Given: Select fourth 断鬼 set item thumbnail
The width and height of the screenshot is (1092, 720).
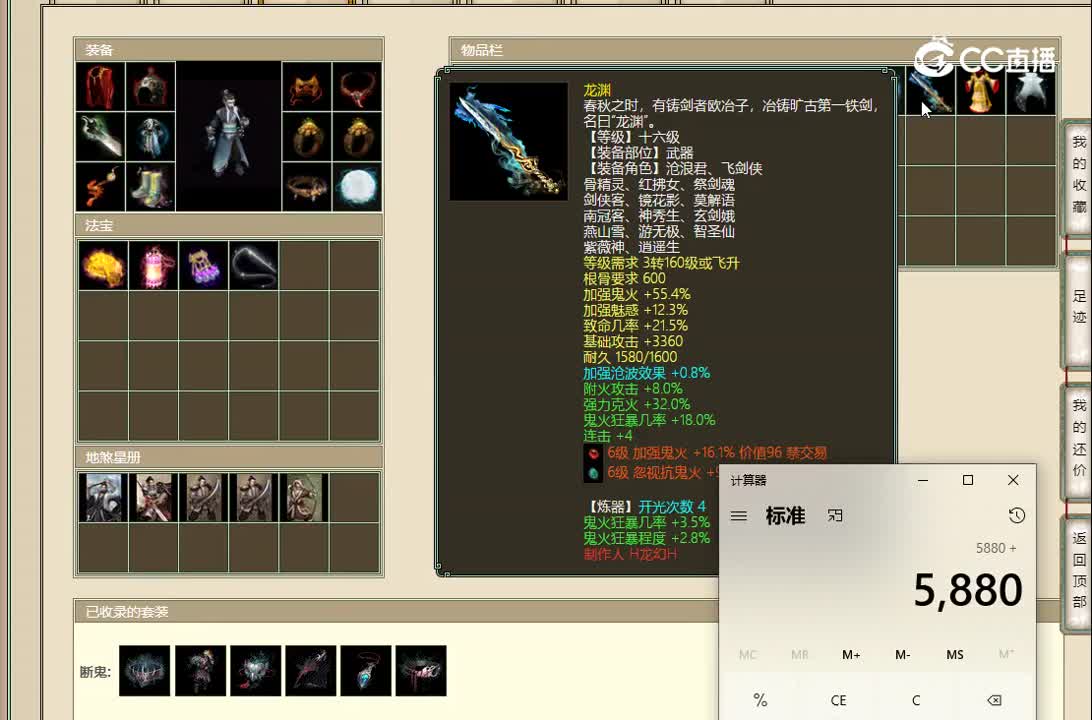Looking at the screenshot, I should tap(311, 671).
